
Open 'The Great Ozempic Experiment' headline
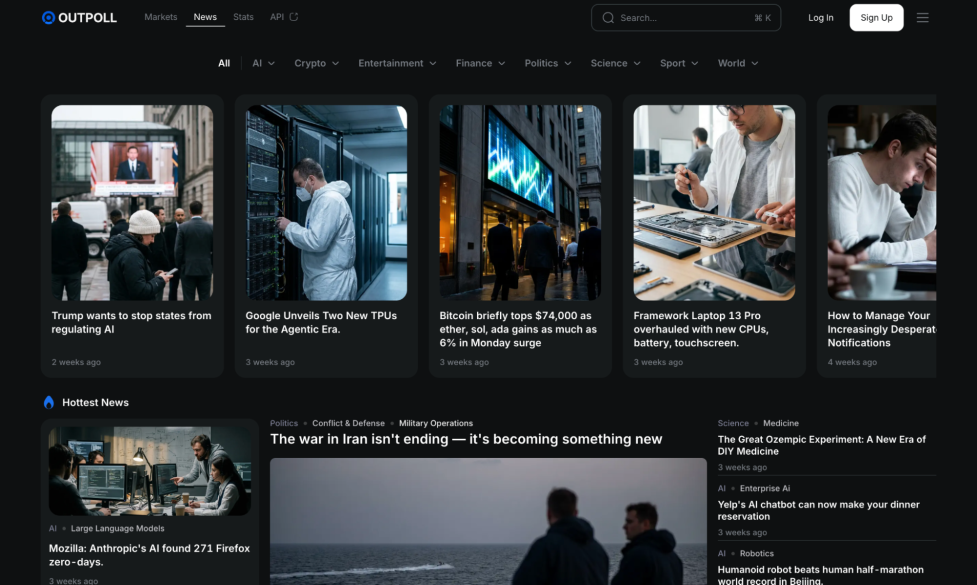click(x=821, y=445)
